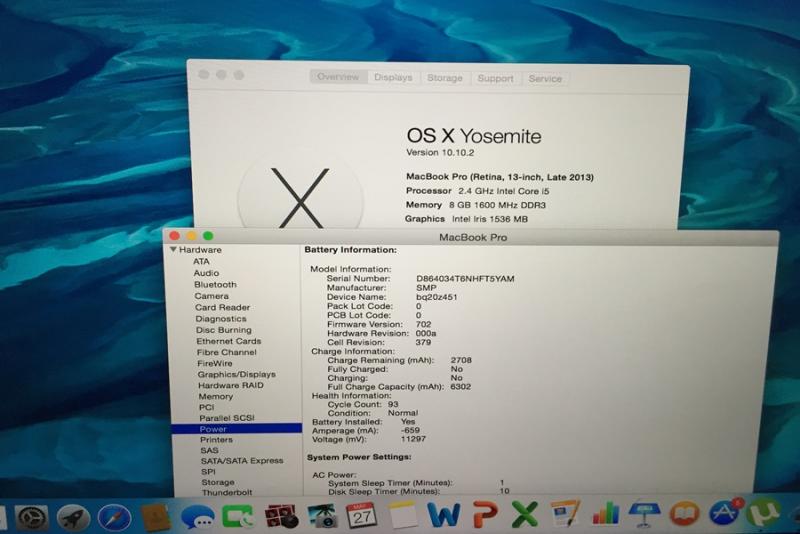
Task: Launch Launchpad rocket icon in Dock
Action: pyautogui.click(x=74, y=518)
